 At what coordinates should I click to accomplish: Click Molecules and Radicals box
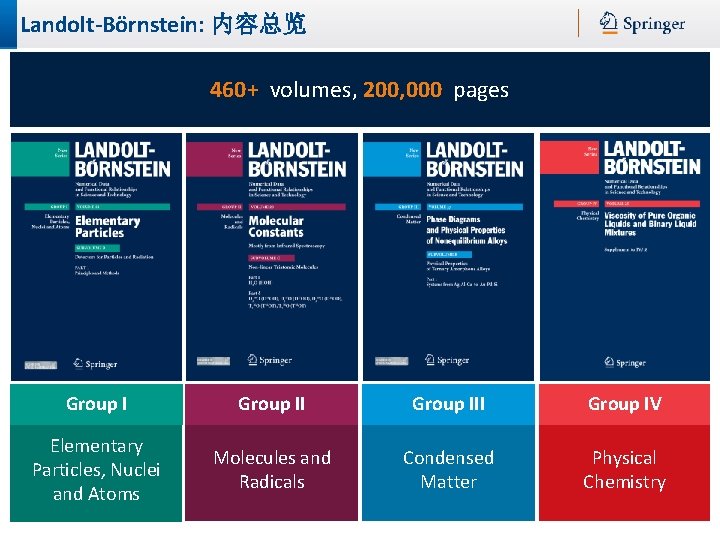point(271,473)
